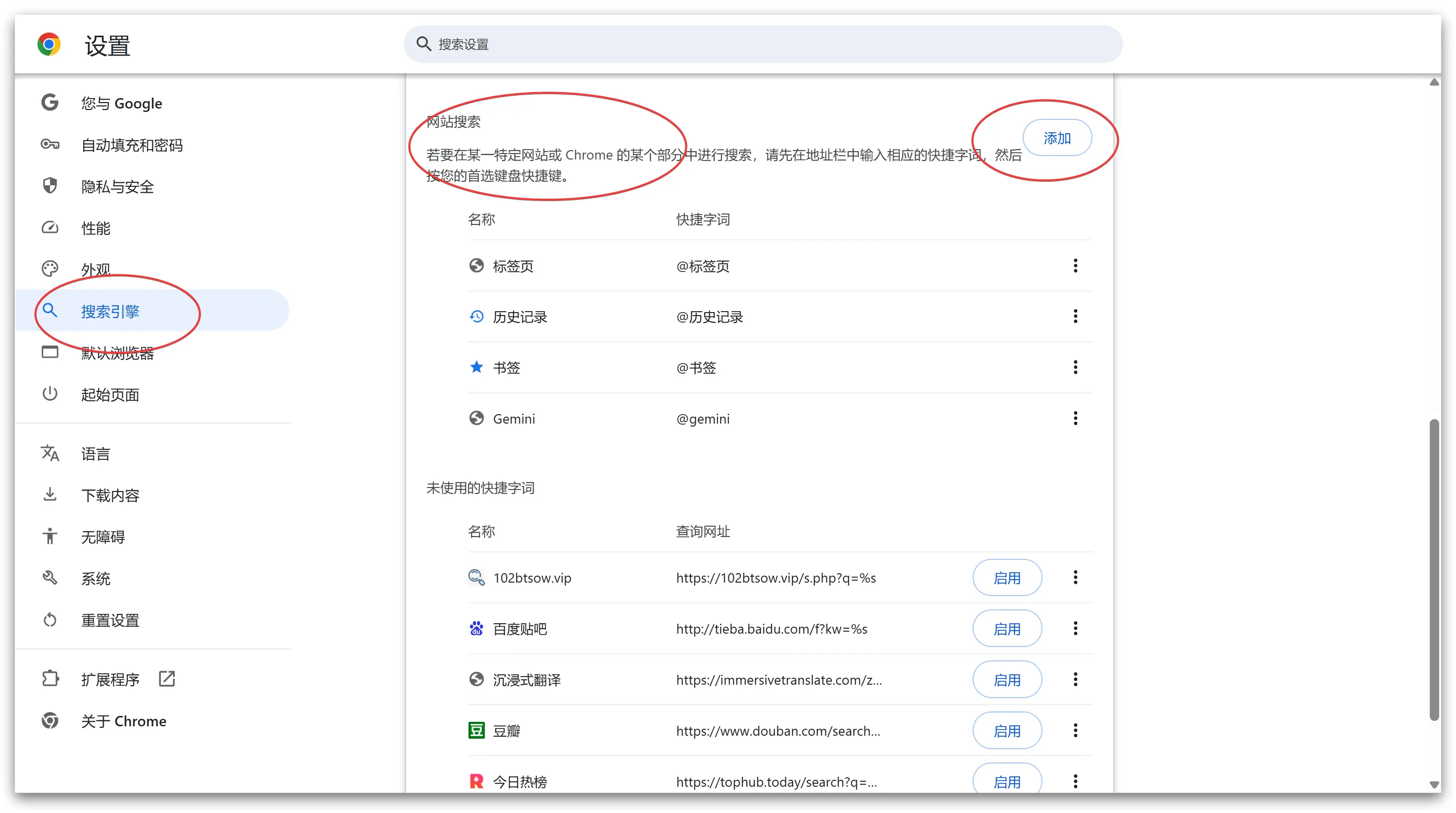Click the Google G icon in the sidebar
This screenshot has width=1456, height=813.
coord(50,103)
